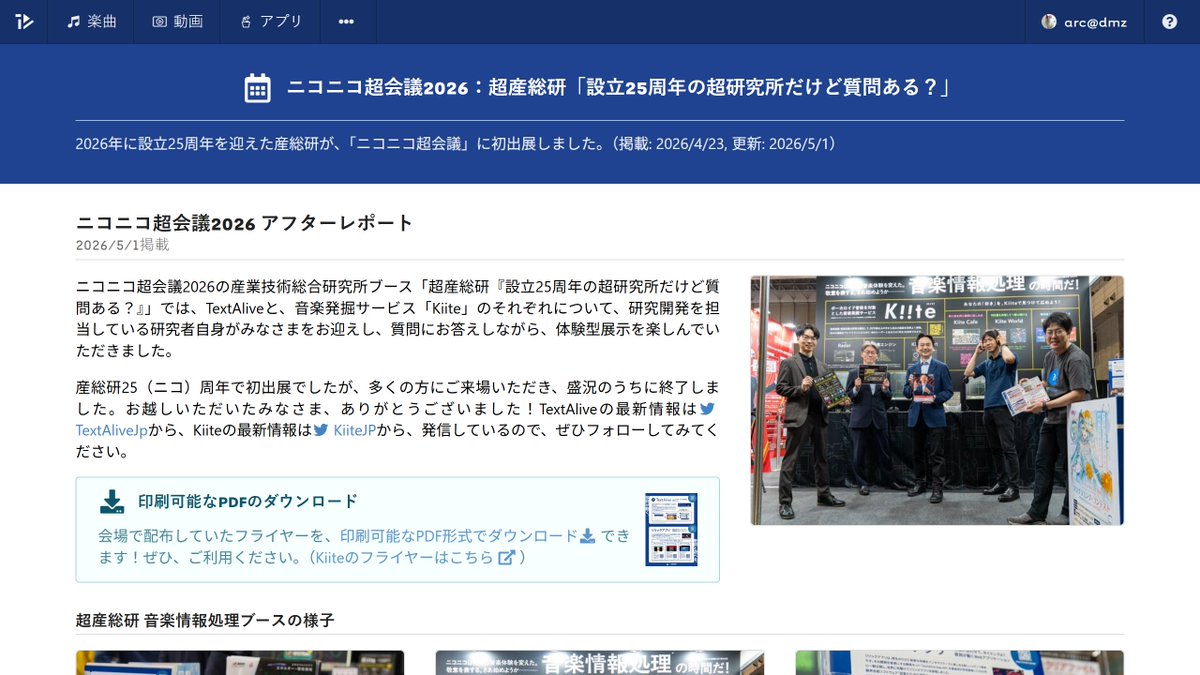Screen dimensions: 1200x675
Task: Click the 印刷可能なPDFのダウンロード heading
Action: pos(248,501)
